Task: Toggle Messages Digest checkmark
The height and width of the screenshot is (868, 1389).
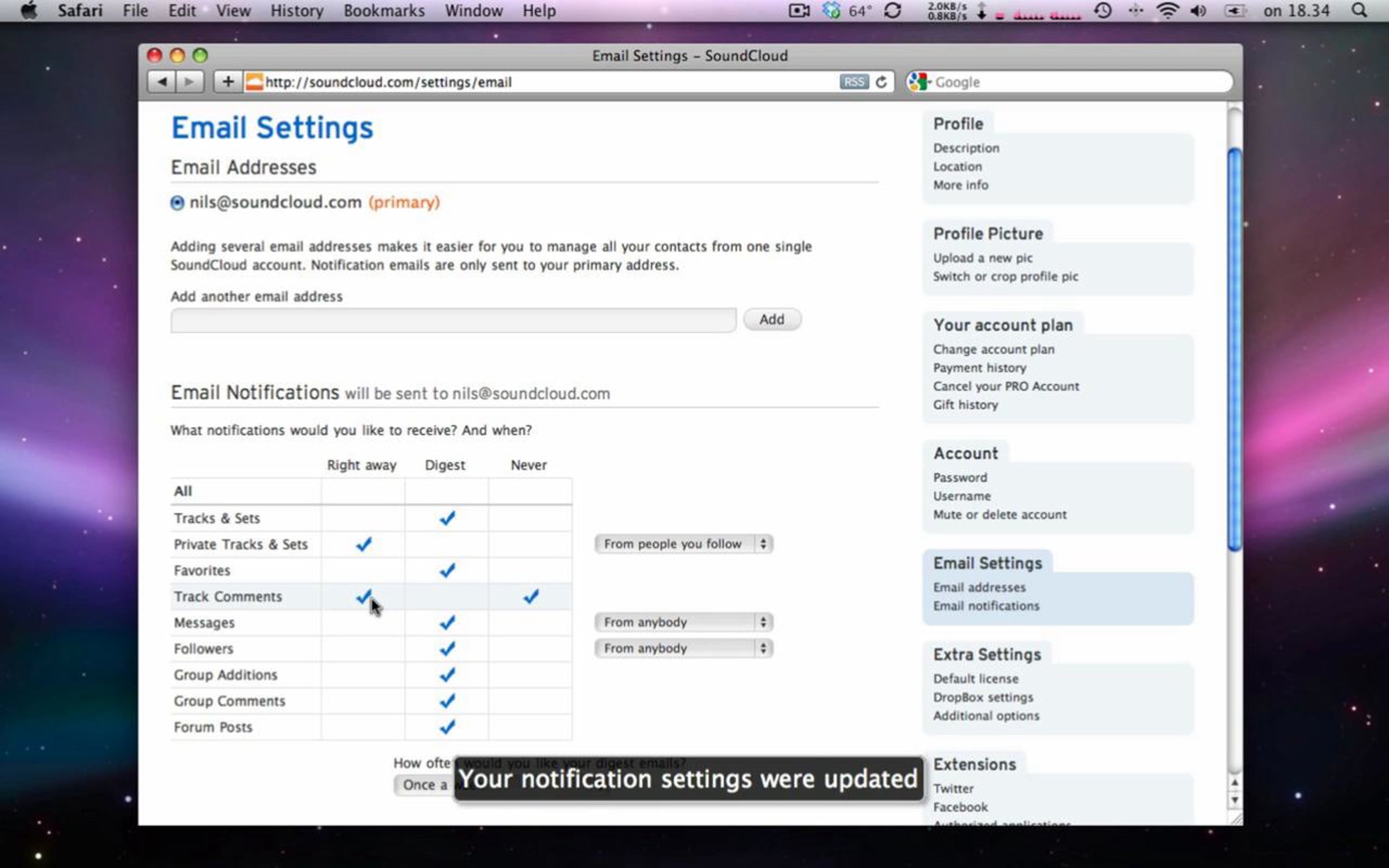Action: coord(447,623)
